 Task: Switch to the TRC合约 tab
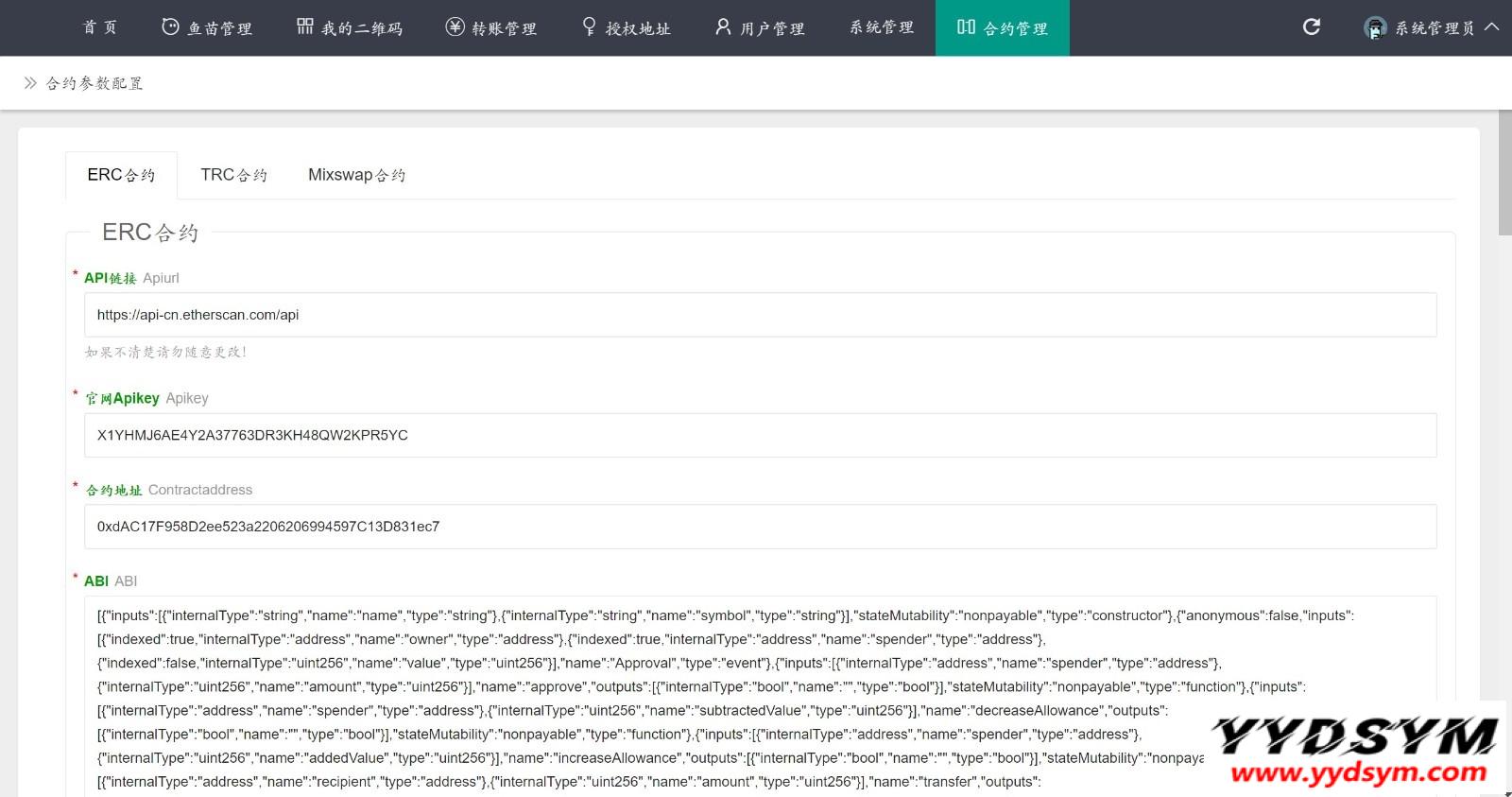pos(233,175)
